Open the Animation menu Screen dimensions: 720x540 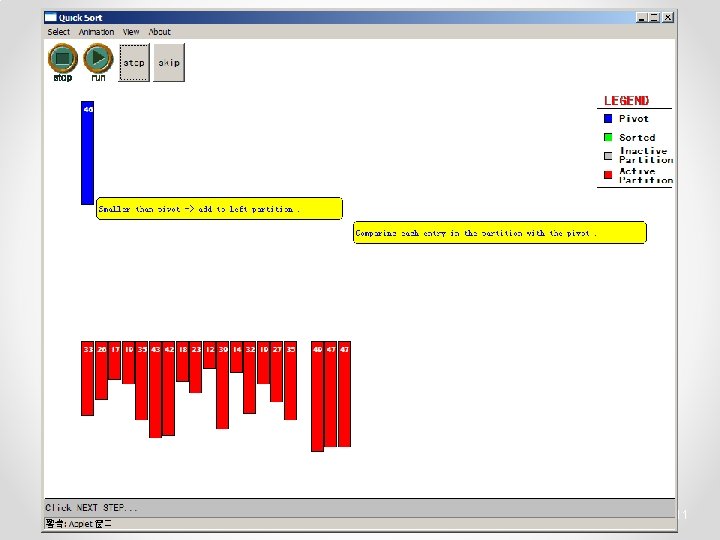[x=96, y=32]
